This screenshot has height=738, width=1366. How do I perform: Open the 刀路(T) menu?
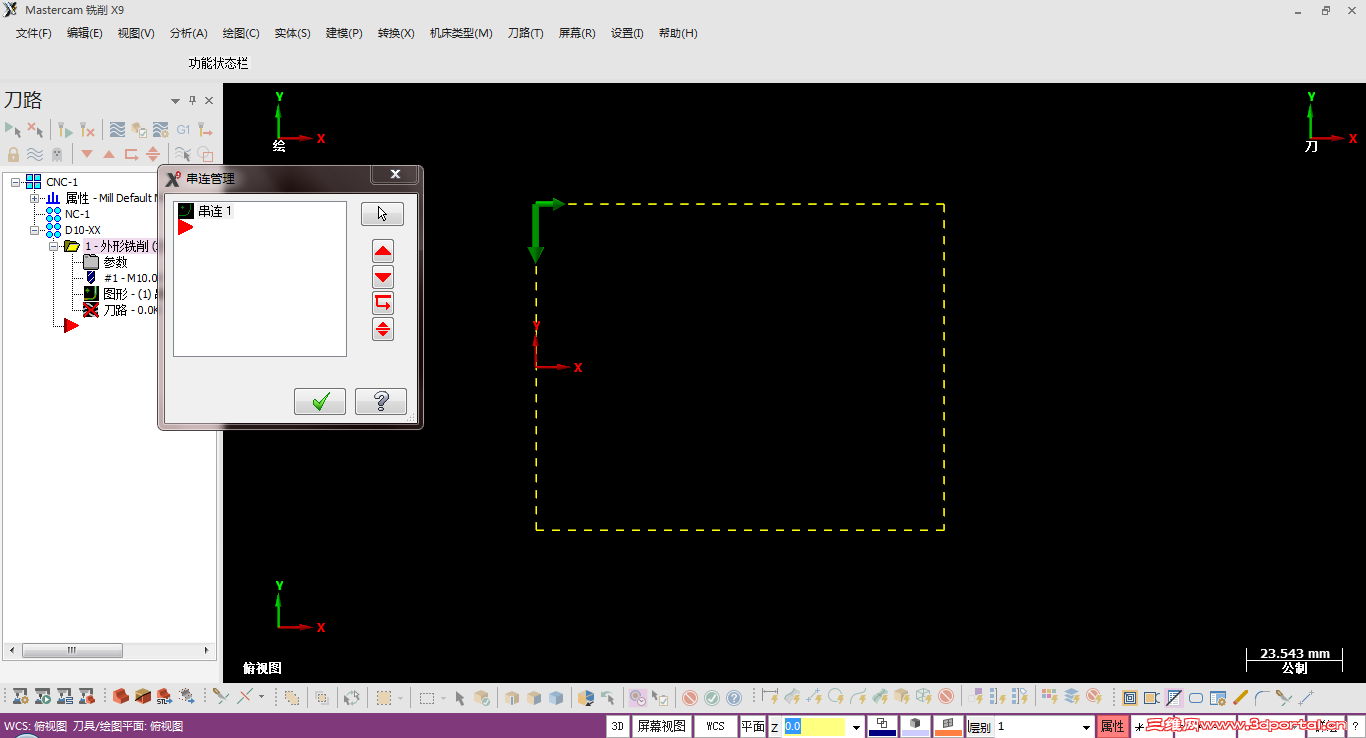(x=525, y=33)
